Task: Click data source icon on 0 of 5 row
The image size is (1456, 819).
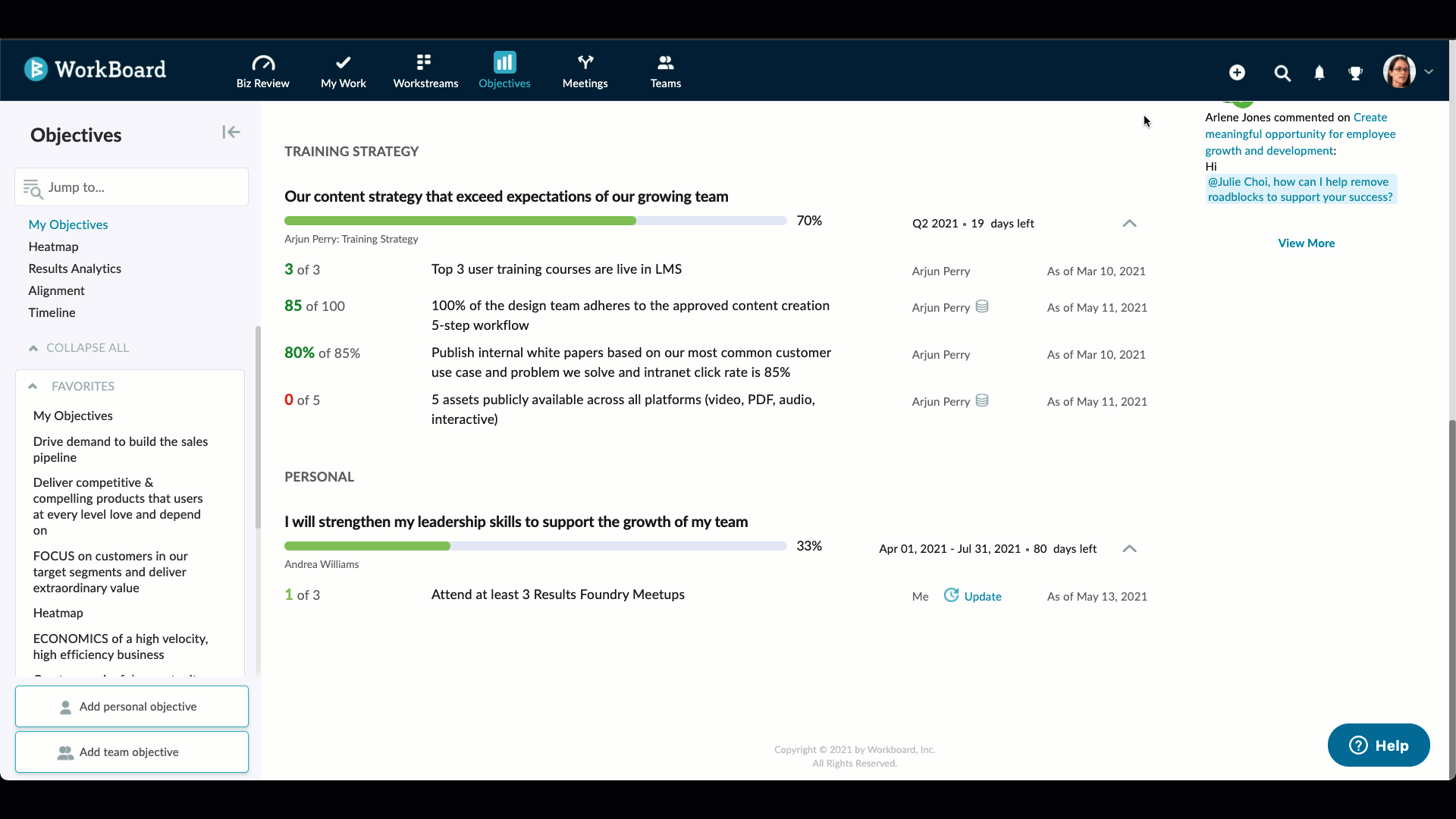Action: pos(981,400)
